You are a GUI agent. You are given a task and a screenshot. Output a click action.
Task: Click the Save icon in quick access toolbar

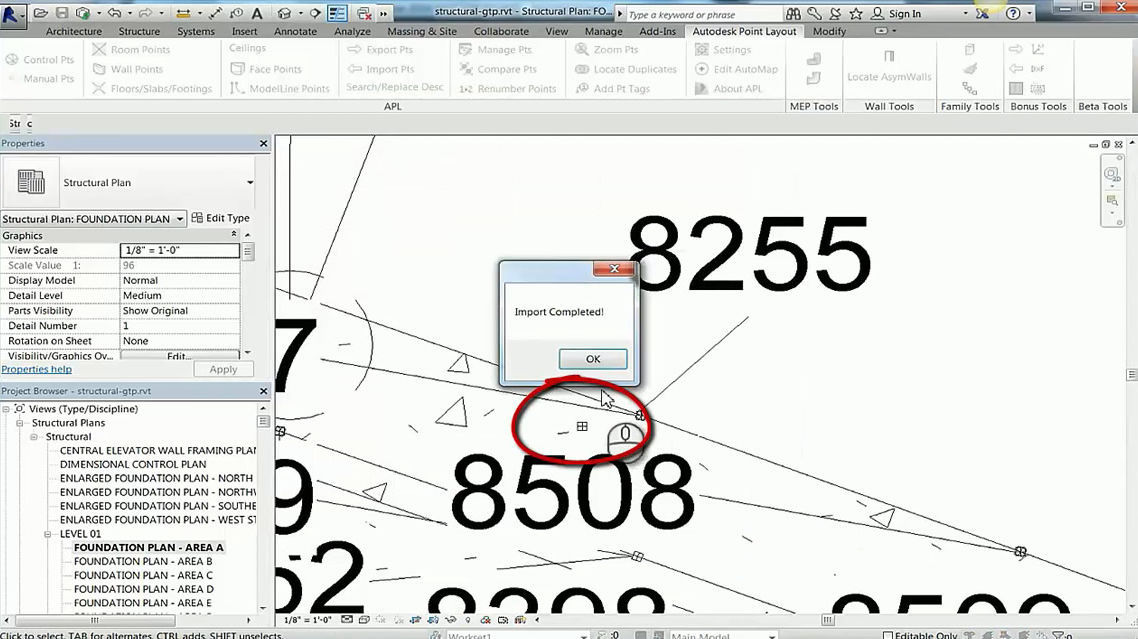(x=62, y=14)
